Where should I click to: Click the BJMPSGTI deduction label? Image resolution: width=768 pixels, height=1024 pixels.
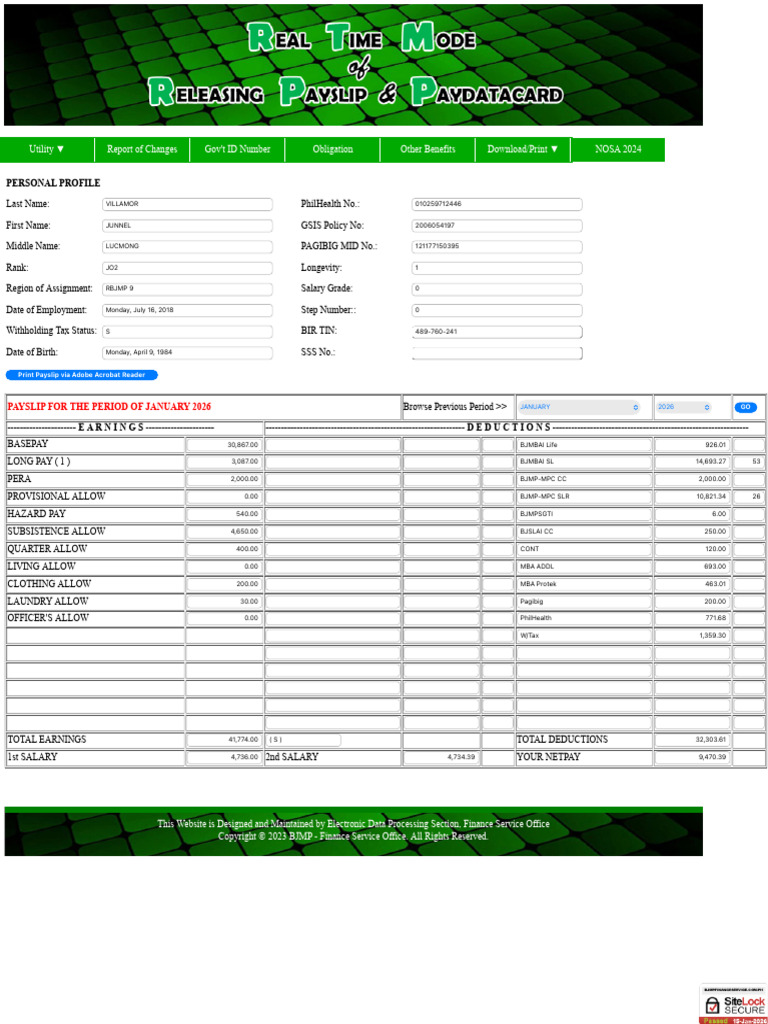tap(584, 515)
